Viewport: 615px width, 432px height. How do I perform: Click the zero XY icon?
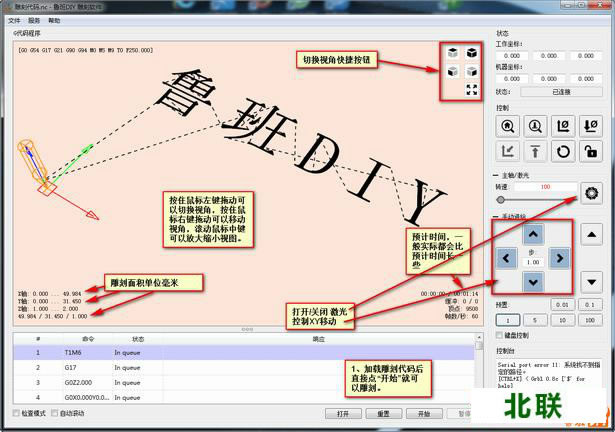click(x=564, y=126)
